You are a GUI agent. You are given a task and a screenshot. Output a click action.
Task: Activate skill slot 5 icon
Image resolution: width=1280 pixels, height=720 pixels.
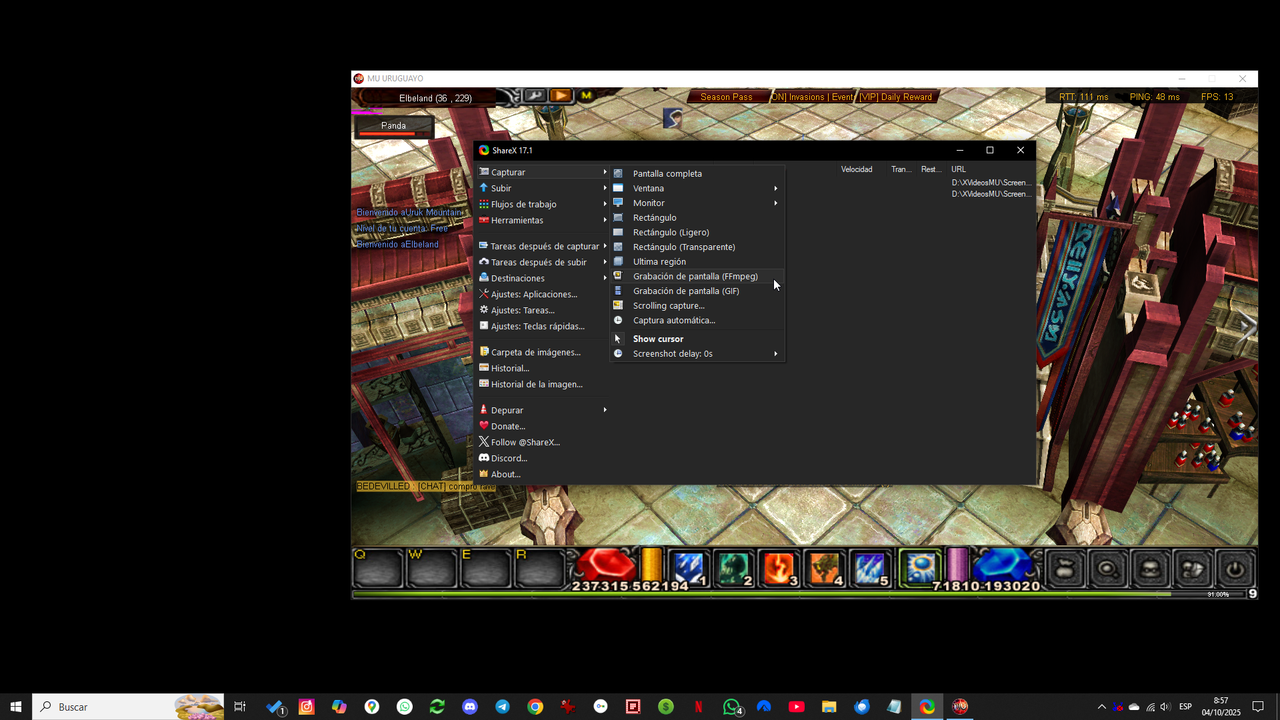[870, 568]
